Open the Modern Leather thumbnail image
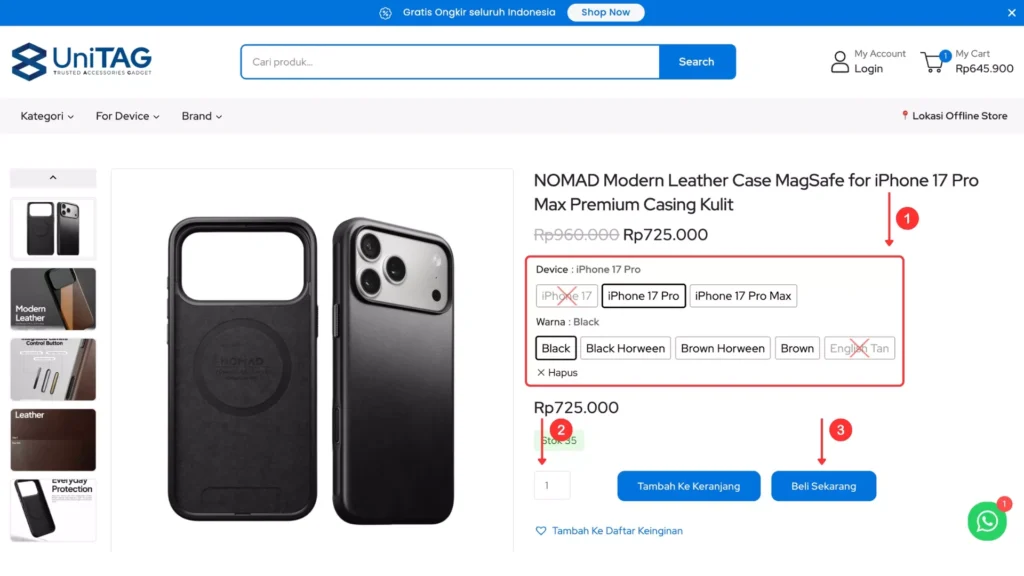This screenshot has width=1024, height=576. pyautogui.click(x=53, y=299)
